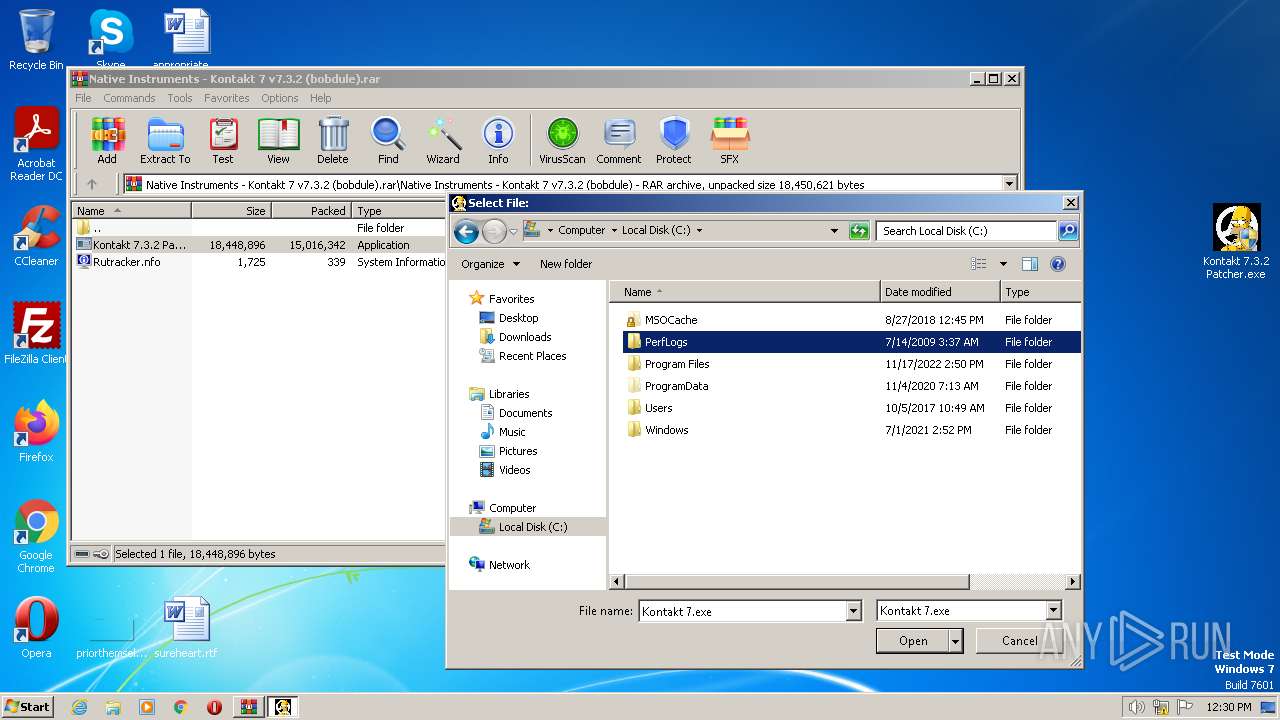Open FileZilla Client desktop shortcut

coord(36,334)
